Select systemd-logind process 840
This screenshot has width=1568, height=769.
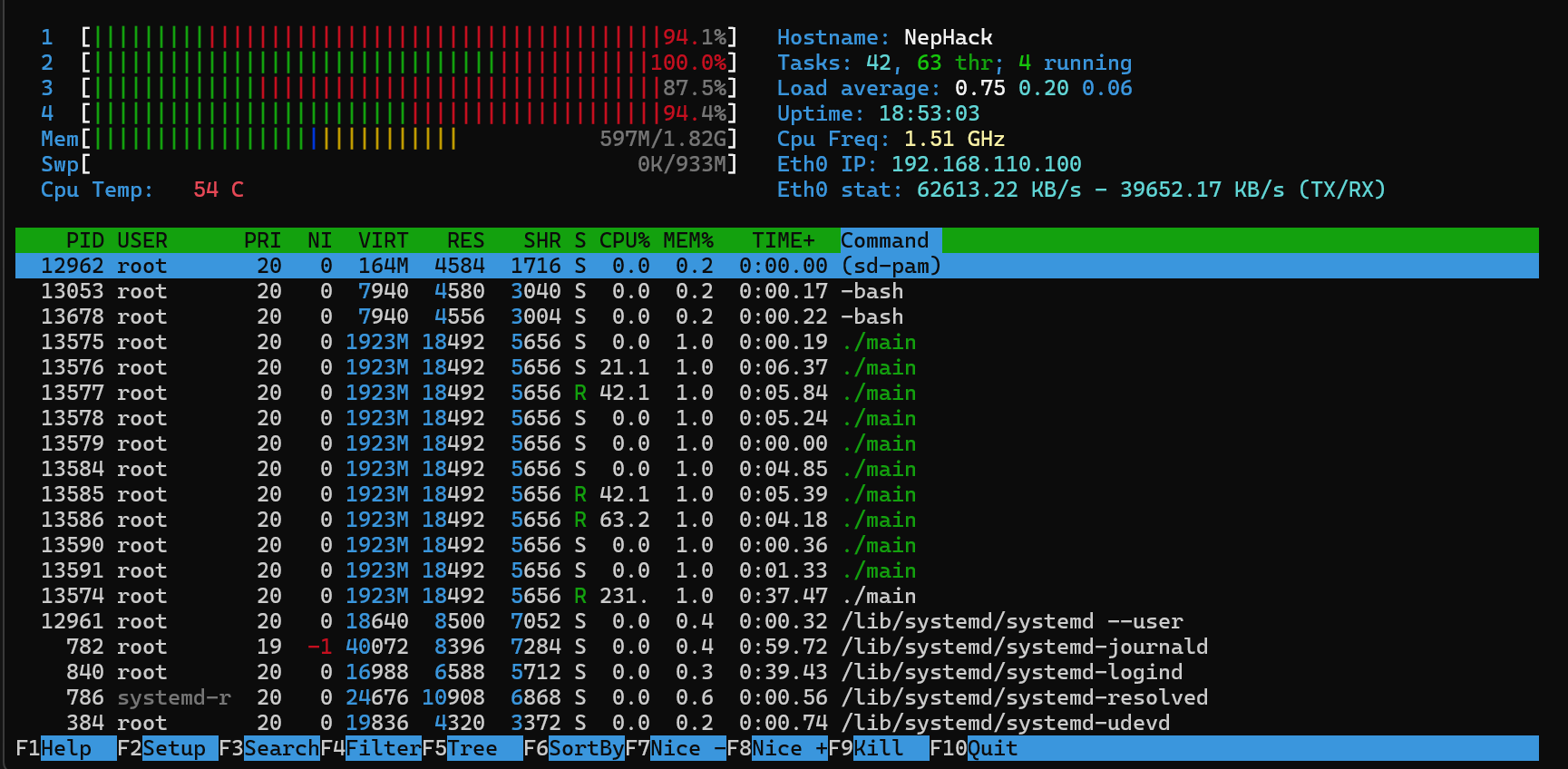(x=777, y=672)
